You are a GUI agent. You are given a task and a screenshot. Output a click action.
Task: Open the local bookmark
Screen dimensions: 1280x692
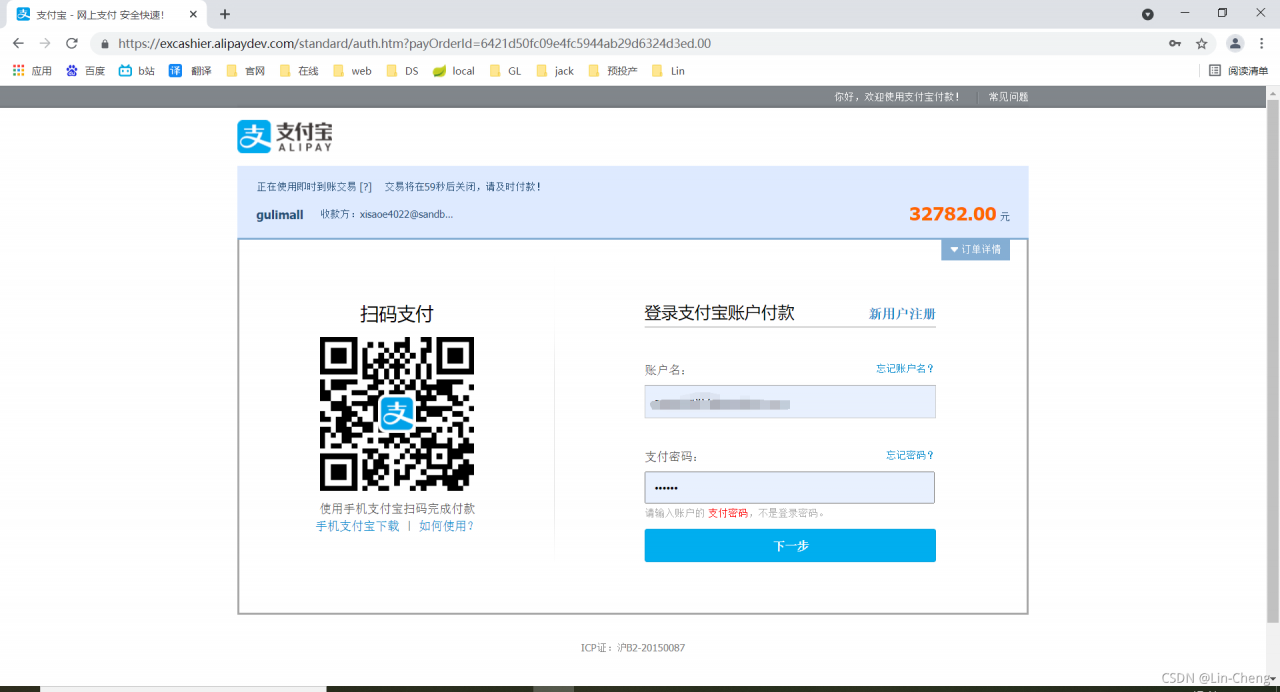coord(454,71)
